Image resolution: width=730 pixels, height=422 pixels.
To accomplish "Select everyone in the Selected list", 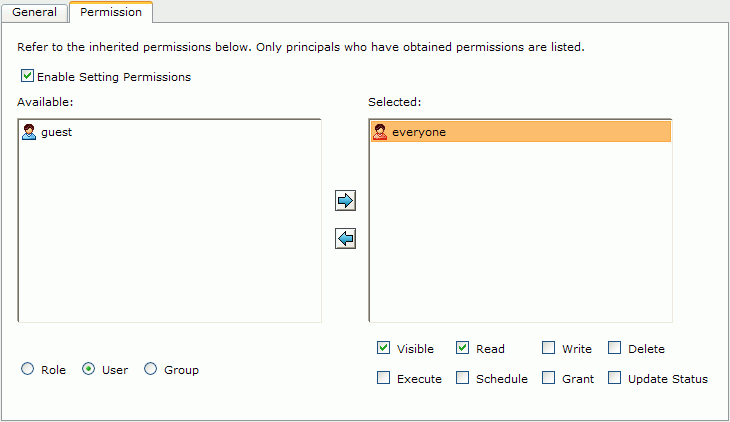I will (521, 132).
